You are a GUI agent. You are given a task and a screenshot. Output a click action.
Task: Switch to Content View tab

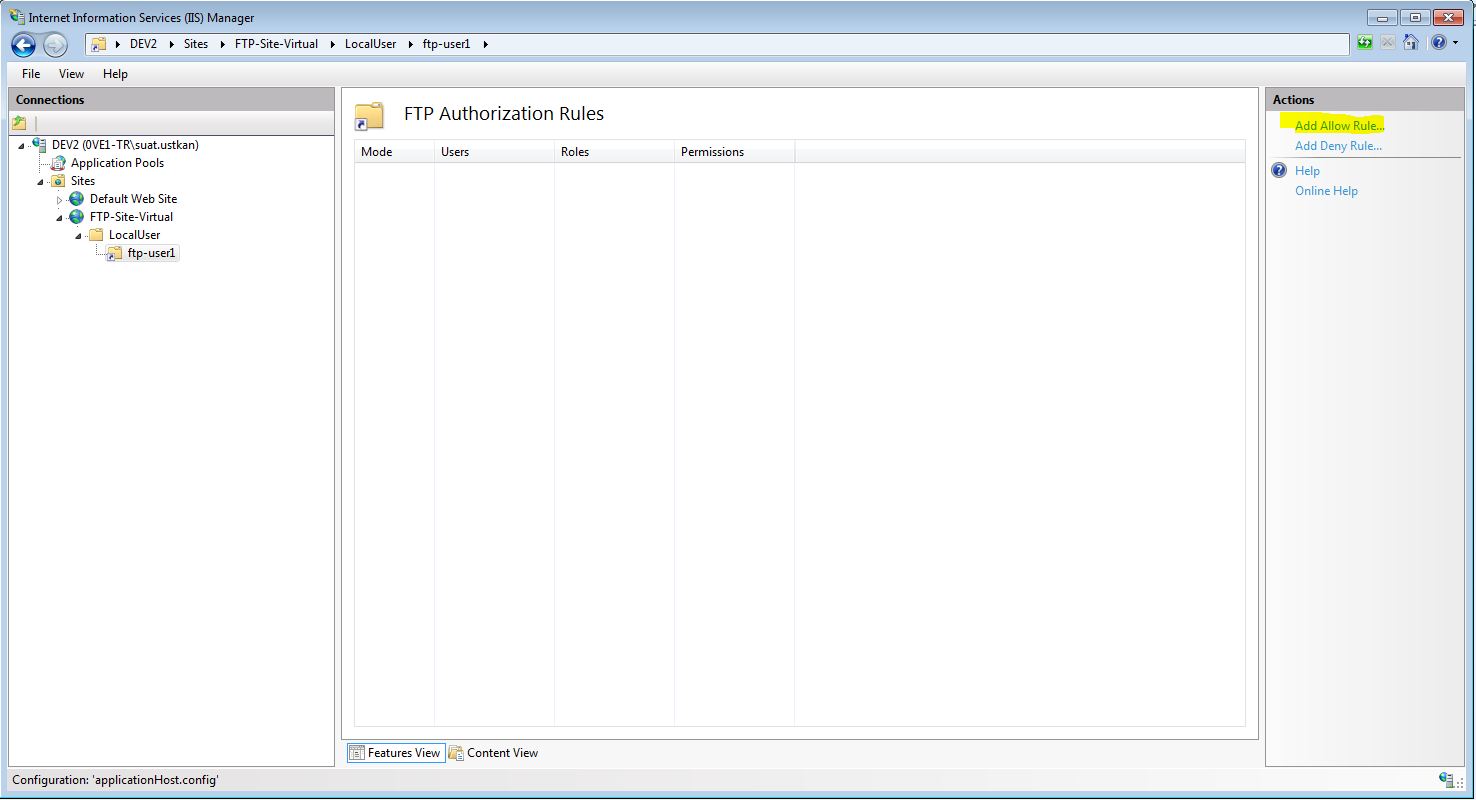coord(493,753)
